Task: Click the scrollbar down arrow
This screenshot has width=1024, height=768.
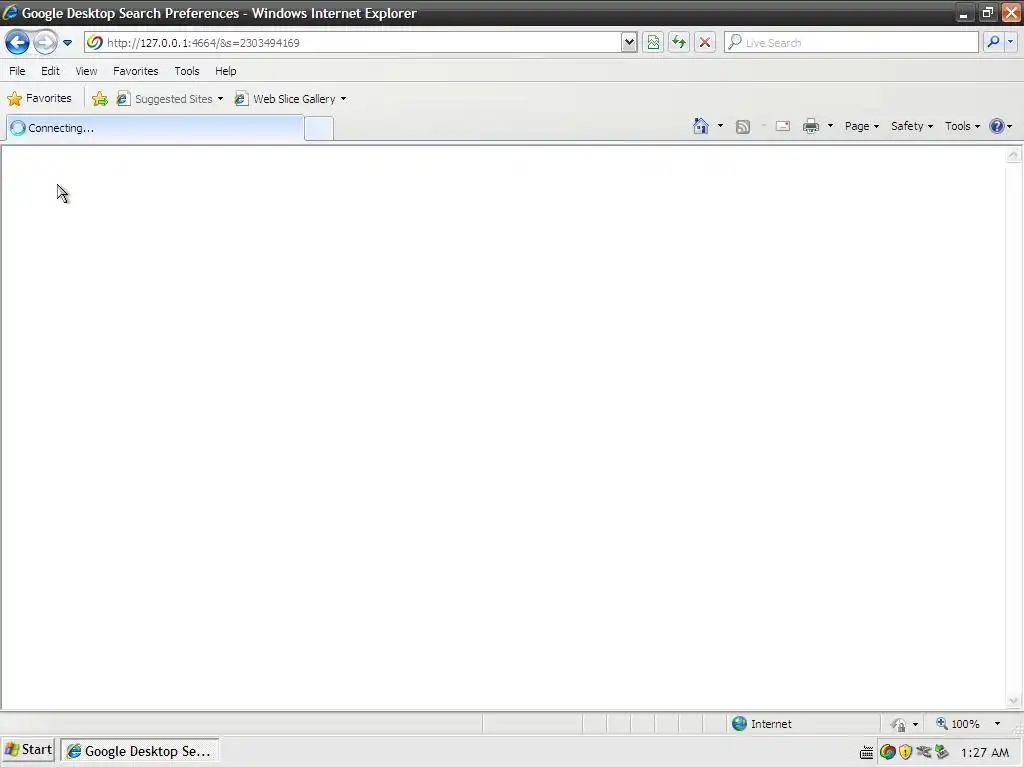Action: 1013,701
